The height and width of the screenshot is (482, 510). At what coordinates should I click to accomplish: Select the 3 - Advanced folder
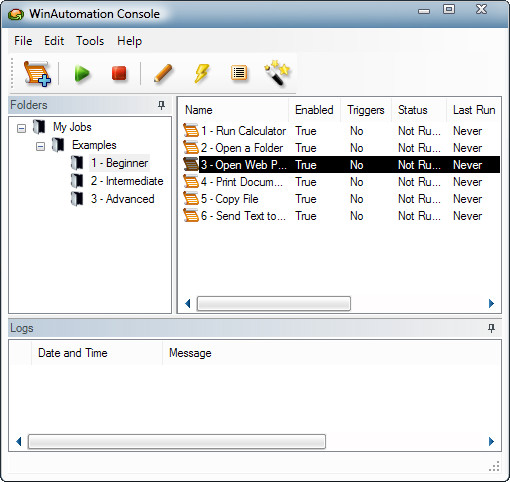122,199
